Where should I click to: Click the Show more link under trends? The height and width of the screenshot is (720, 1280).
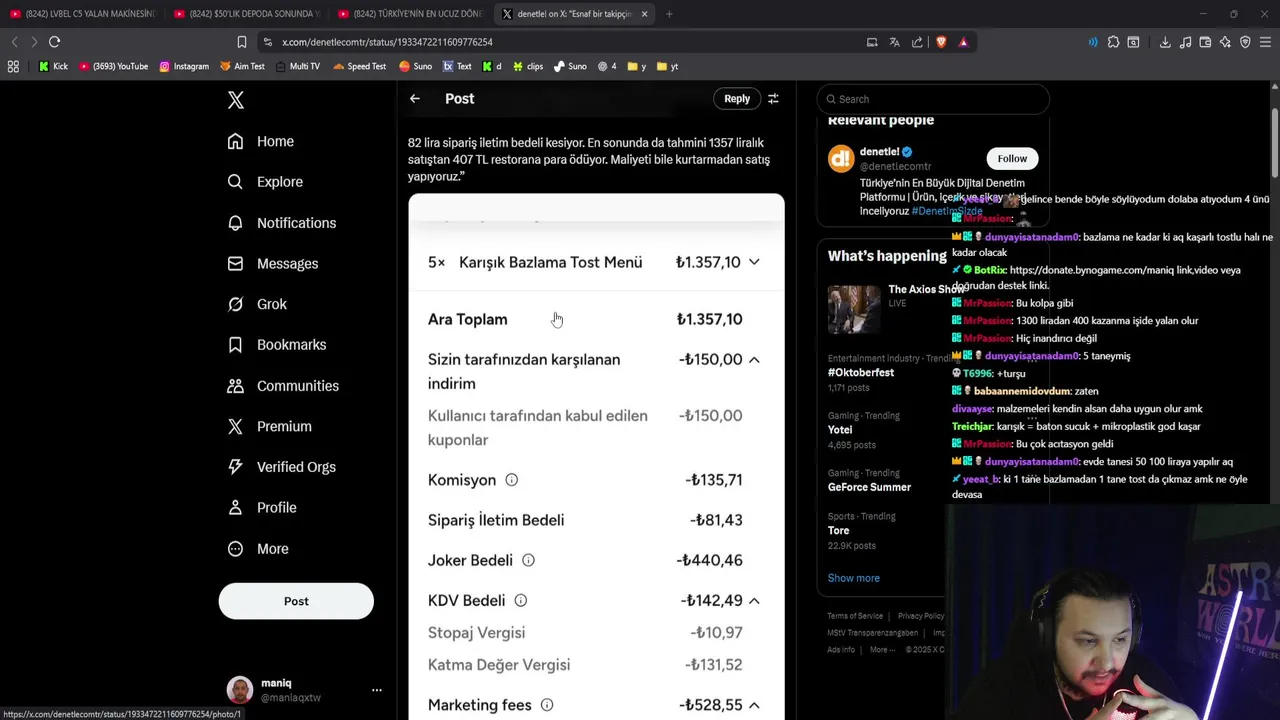coord(853,578)
